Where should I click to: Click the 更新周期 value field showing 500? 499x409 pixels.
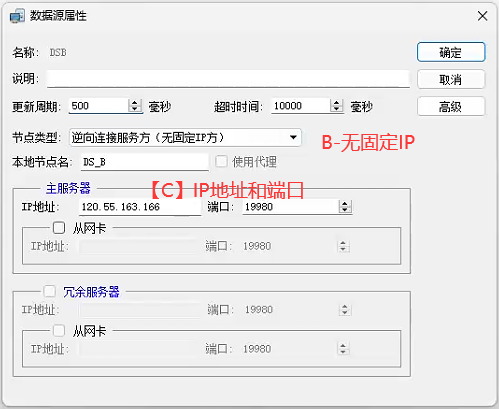click(99, 106)
